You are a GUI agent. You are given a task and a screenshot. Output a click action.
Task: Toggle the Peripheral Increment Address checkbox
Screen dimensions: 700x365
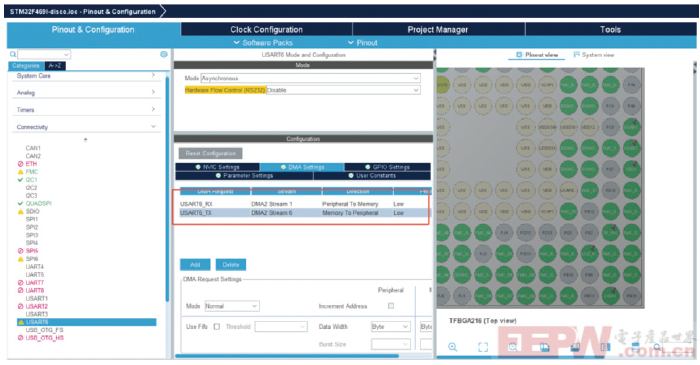(391, 306)
